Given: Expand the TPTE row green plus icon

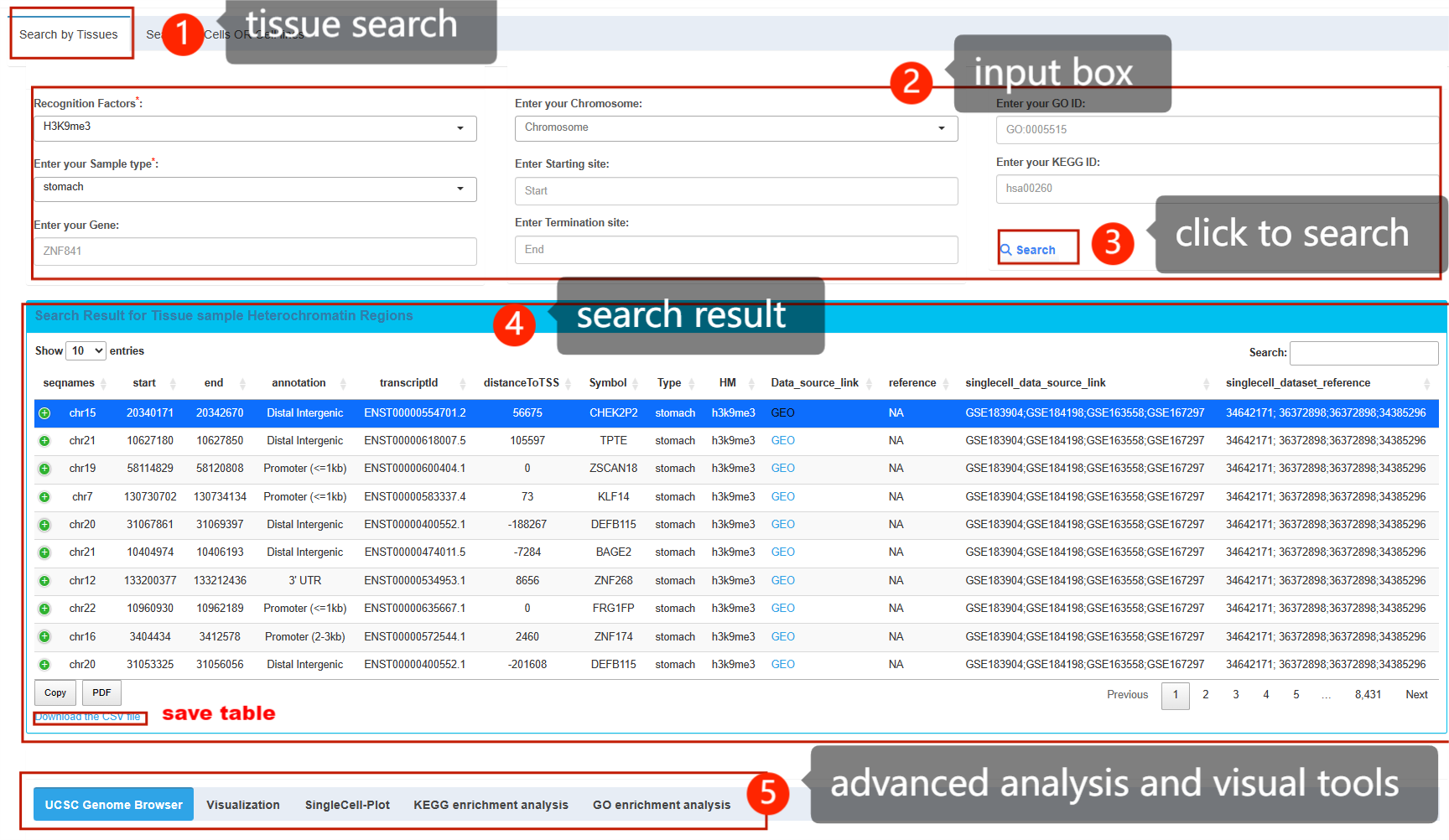Looking at the screenshot, I should point(44,441).
